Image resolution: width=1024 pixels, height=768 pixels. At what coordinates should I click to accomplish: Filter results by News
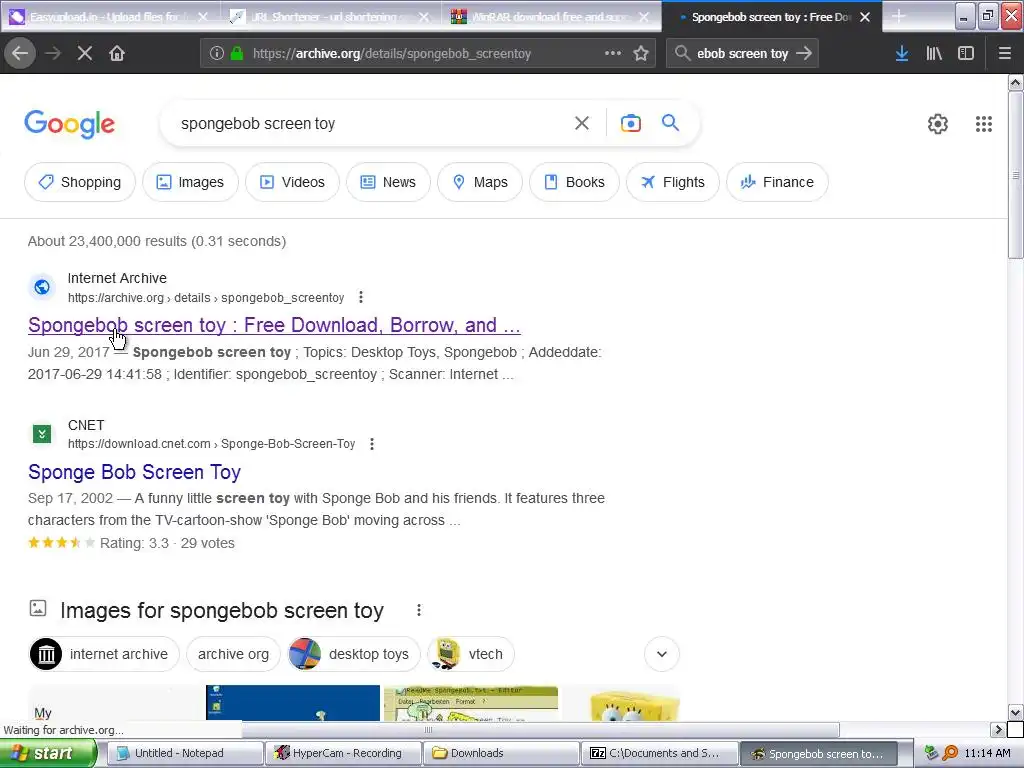coord(388,182)
